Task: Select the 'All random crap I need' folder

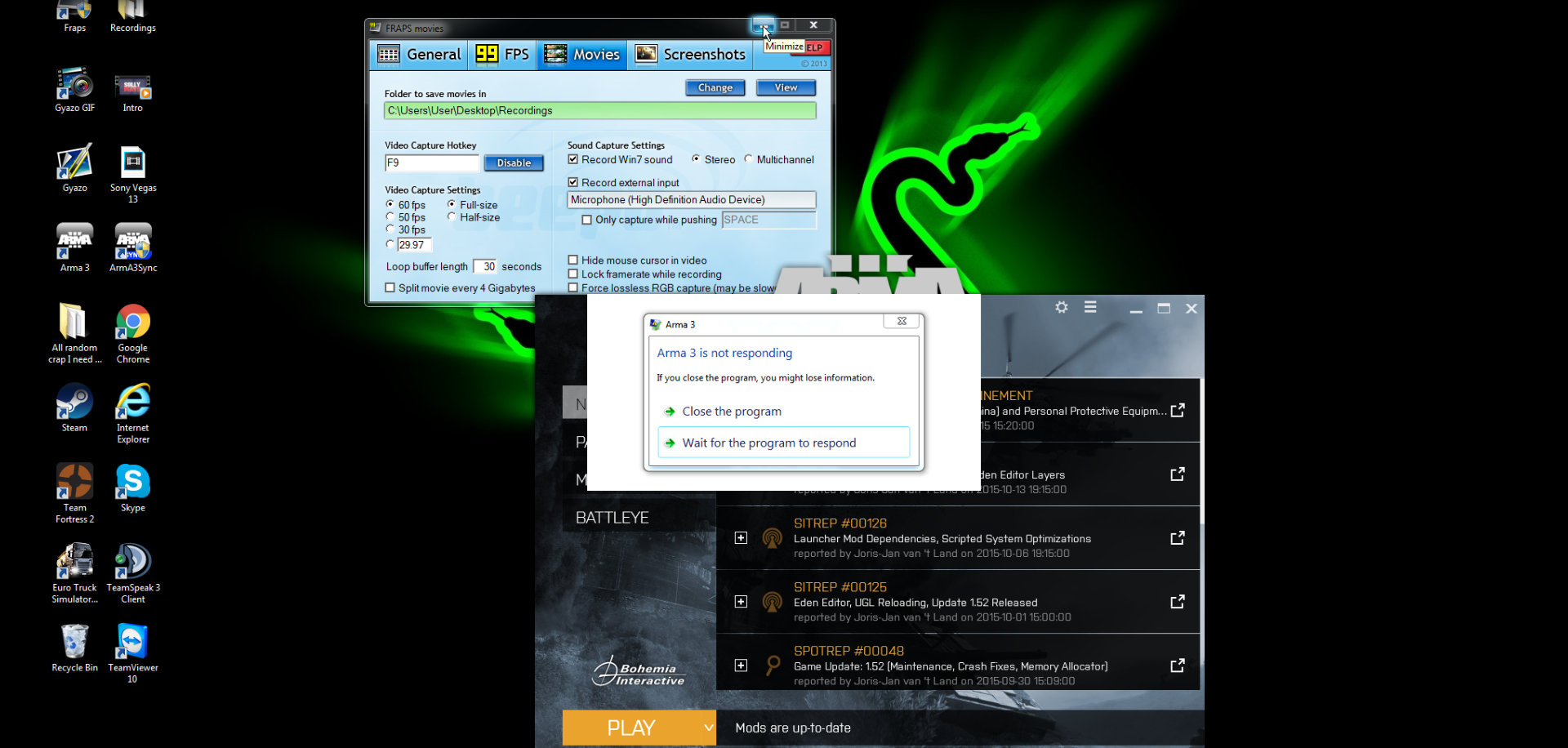Action: (x=74, y=333)
